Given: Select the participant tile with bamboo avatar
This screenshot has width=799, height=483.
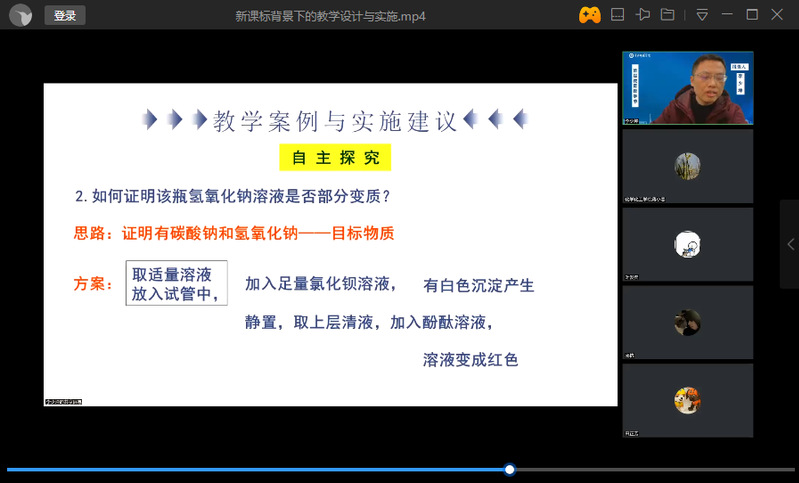Looking at the screenshot, I should coord(687,166).
